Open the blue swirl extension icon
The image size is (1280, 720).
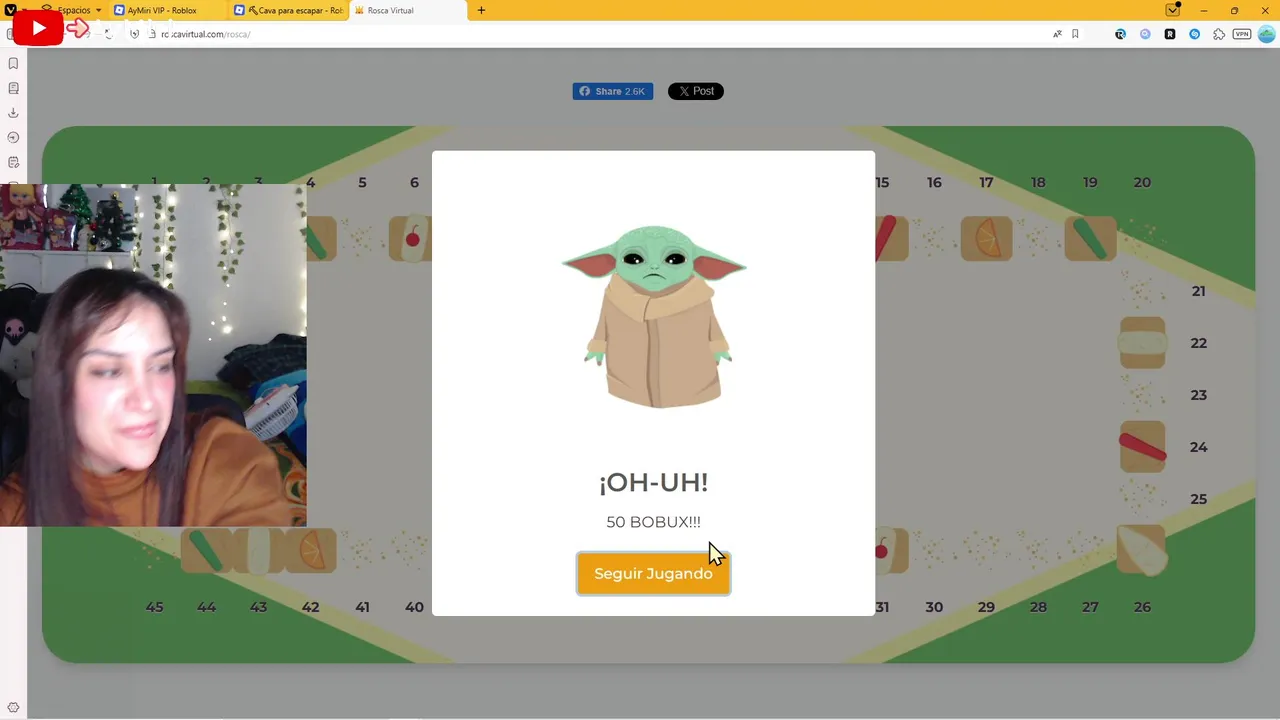coord(1194,34)
